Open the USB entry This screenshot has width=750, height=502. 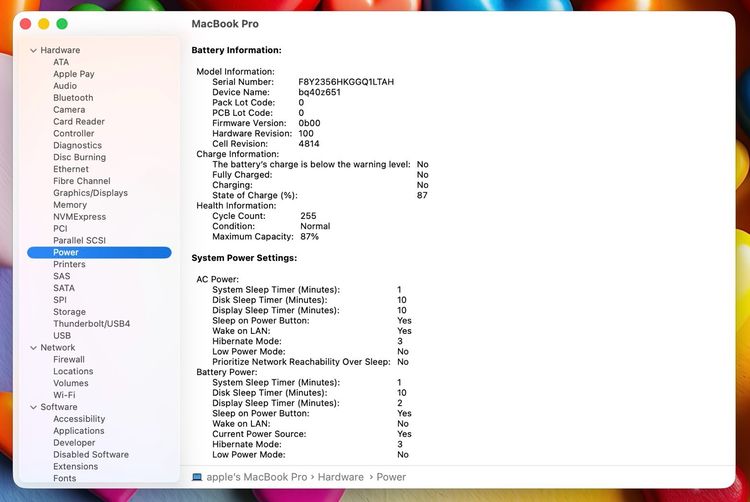(62, 336)
